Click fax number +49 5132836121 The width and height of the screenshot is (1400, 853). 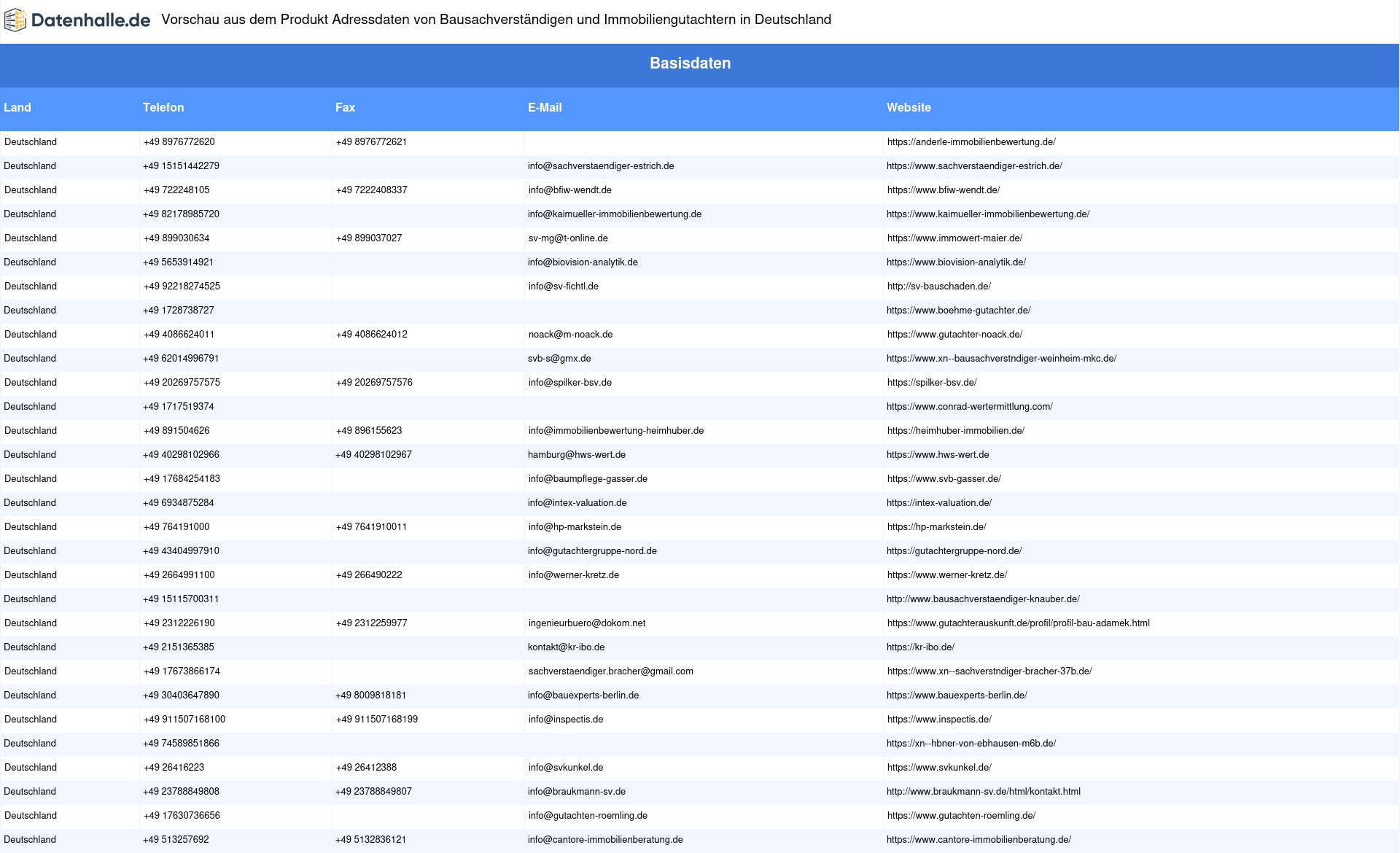coord(370,840)
